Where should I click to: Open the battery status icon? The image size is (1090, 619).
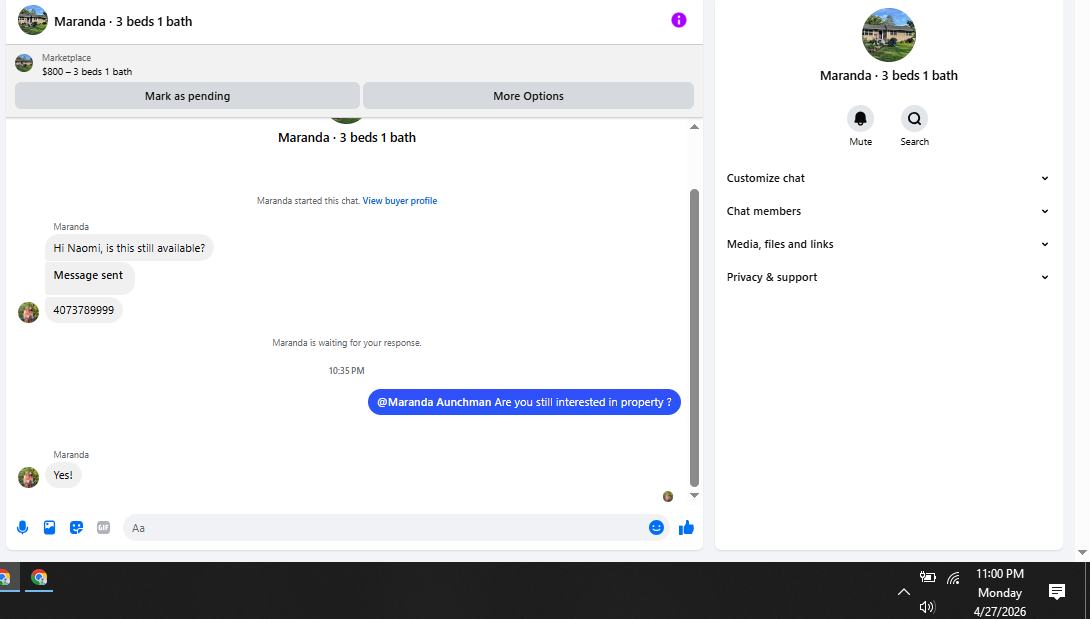(927, 577)
